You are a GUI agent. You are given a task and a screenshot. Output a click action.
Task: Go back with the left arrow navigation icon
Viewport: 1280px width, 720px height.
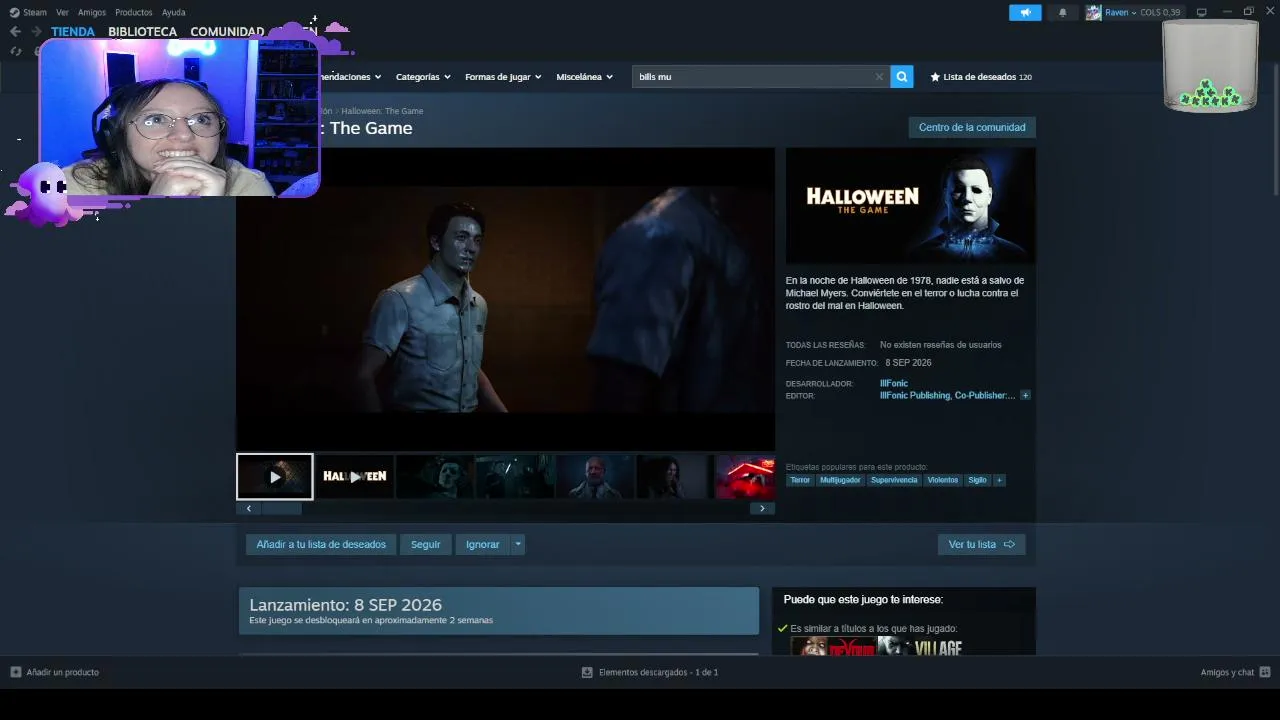click(x=15, y=31)
